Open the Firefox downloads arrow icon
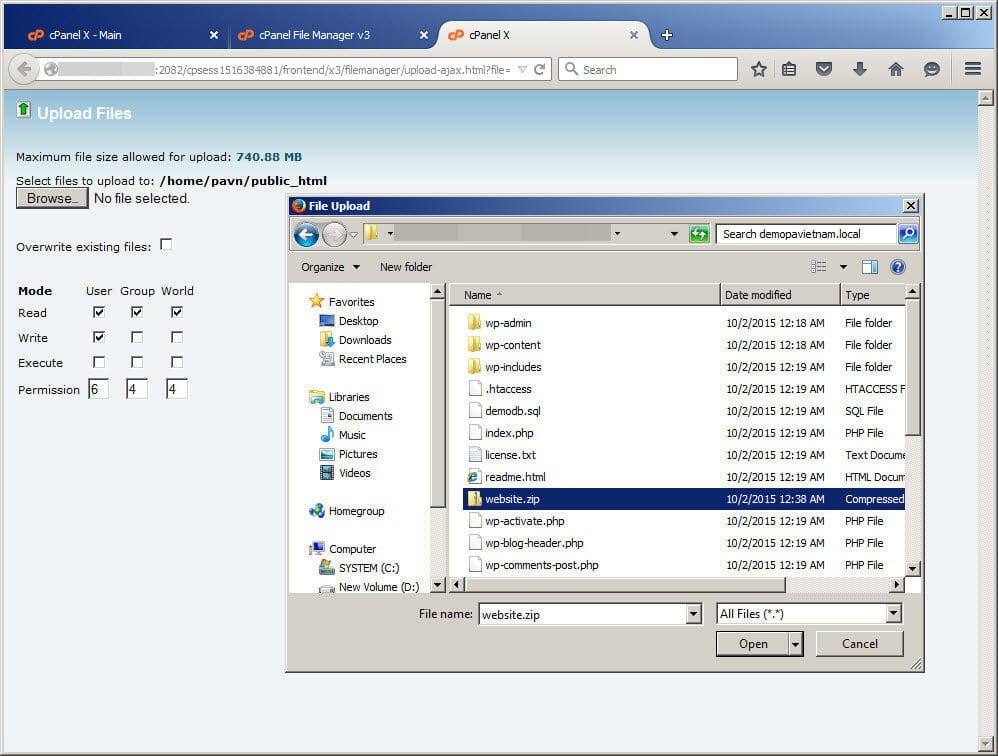This screenshot has height=756, width=998. (859, 69)
